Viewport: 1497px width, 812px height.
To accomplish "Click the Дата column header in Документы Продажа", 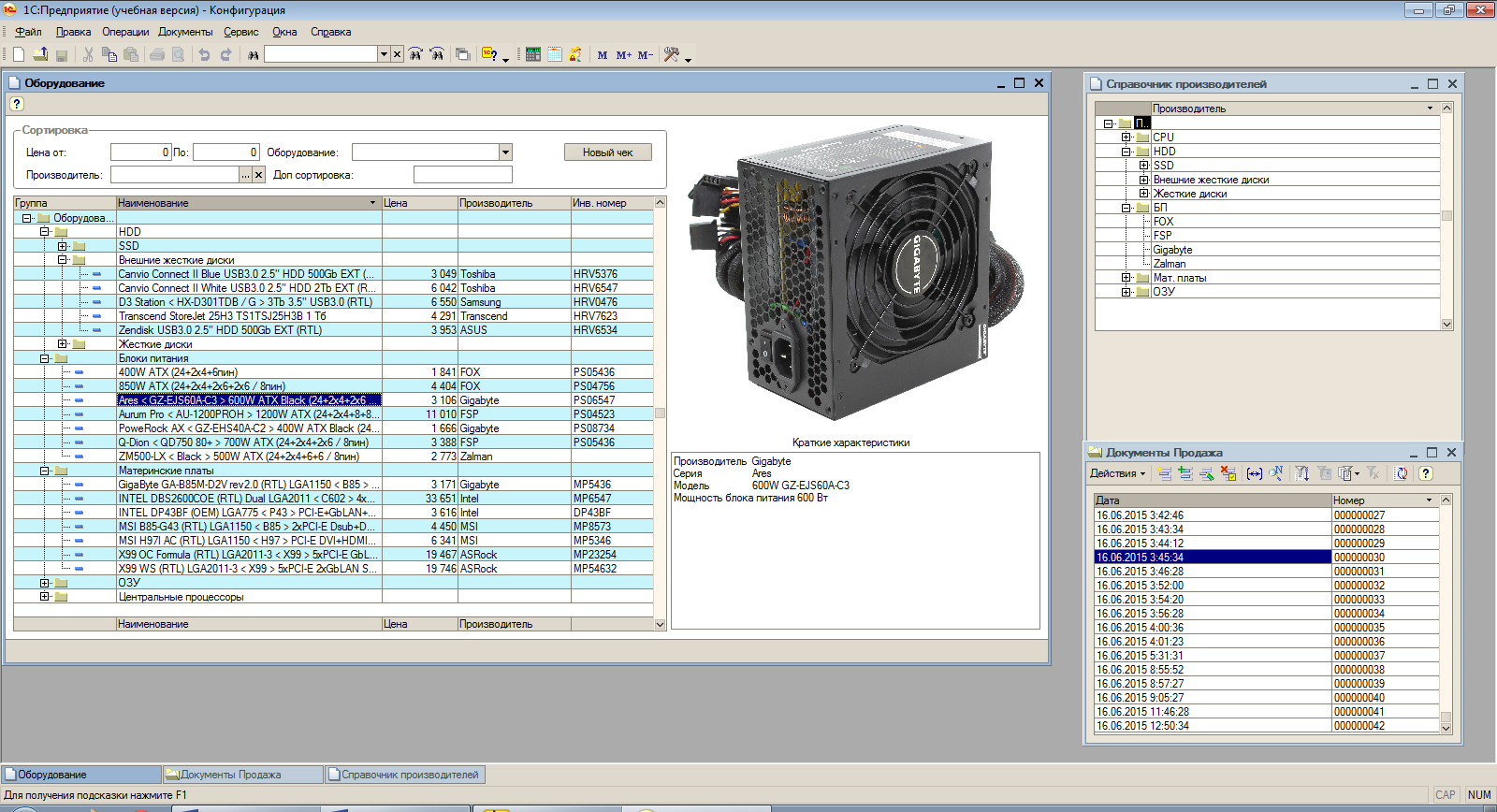I will coord(1213,500).
